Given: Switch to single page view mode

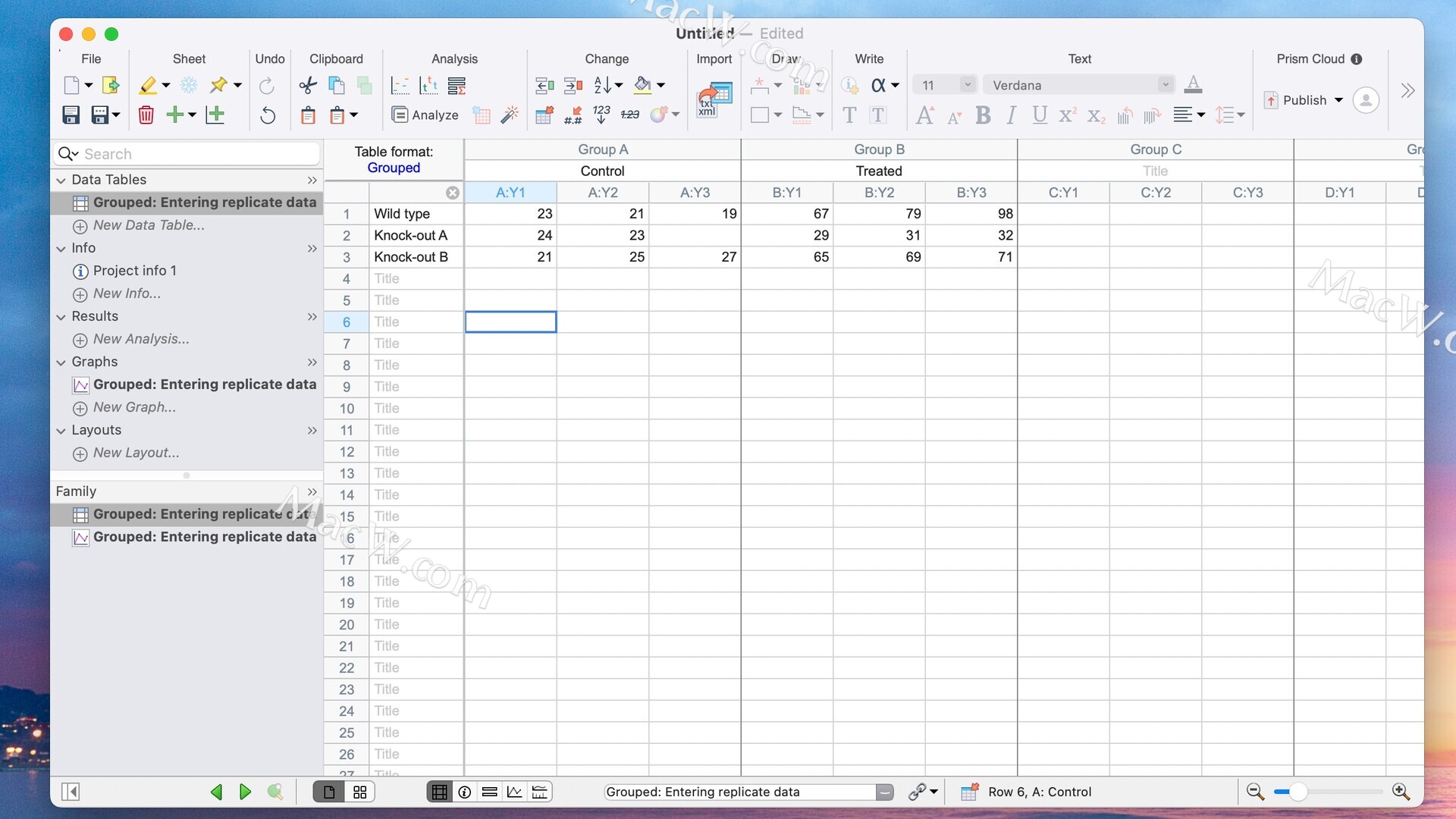Looking at the screenshot, I should pyautogui.click(x=328, y=792).
